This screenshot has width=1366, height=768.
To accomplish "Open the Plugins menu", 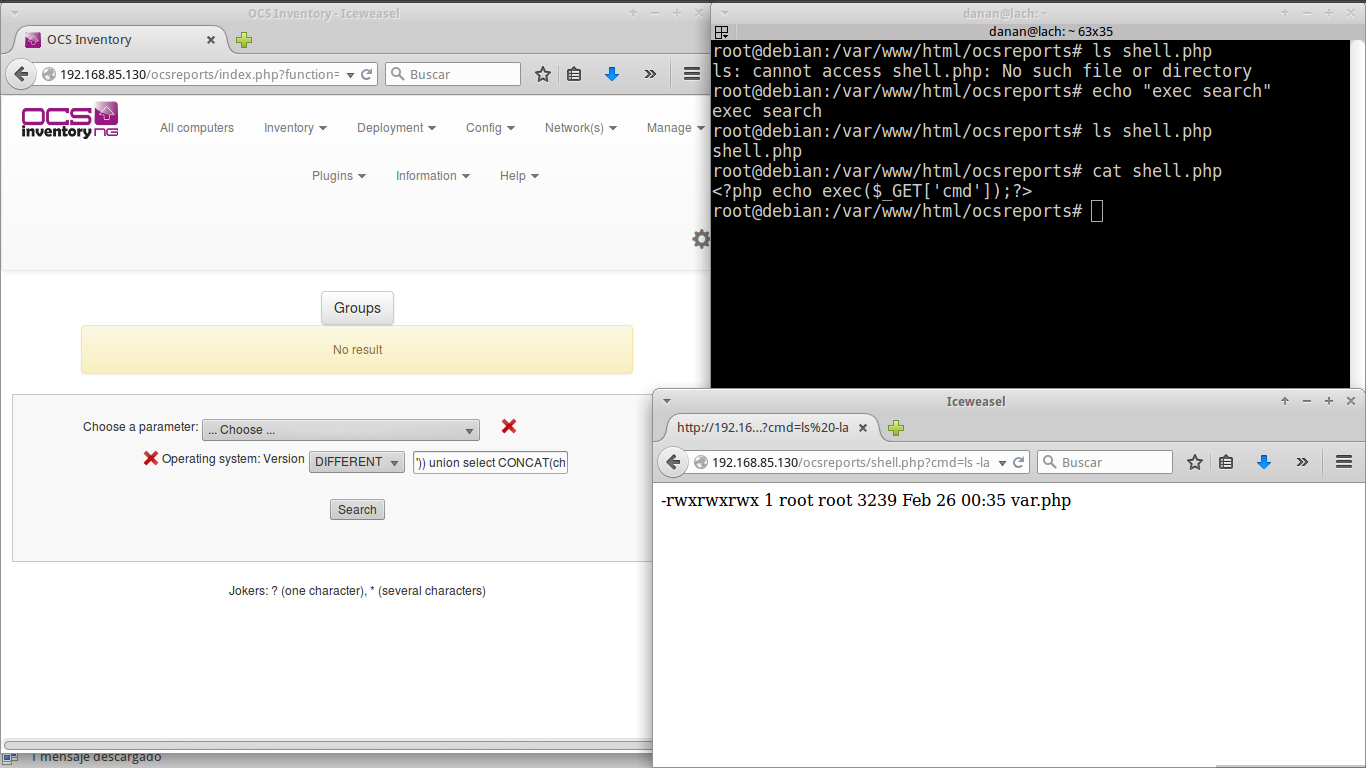I will click(339, 176).
